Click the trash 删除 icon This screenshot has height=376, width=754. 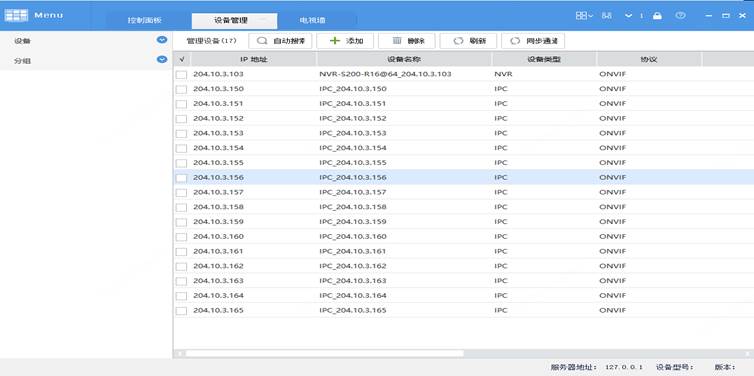(397, 41)
